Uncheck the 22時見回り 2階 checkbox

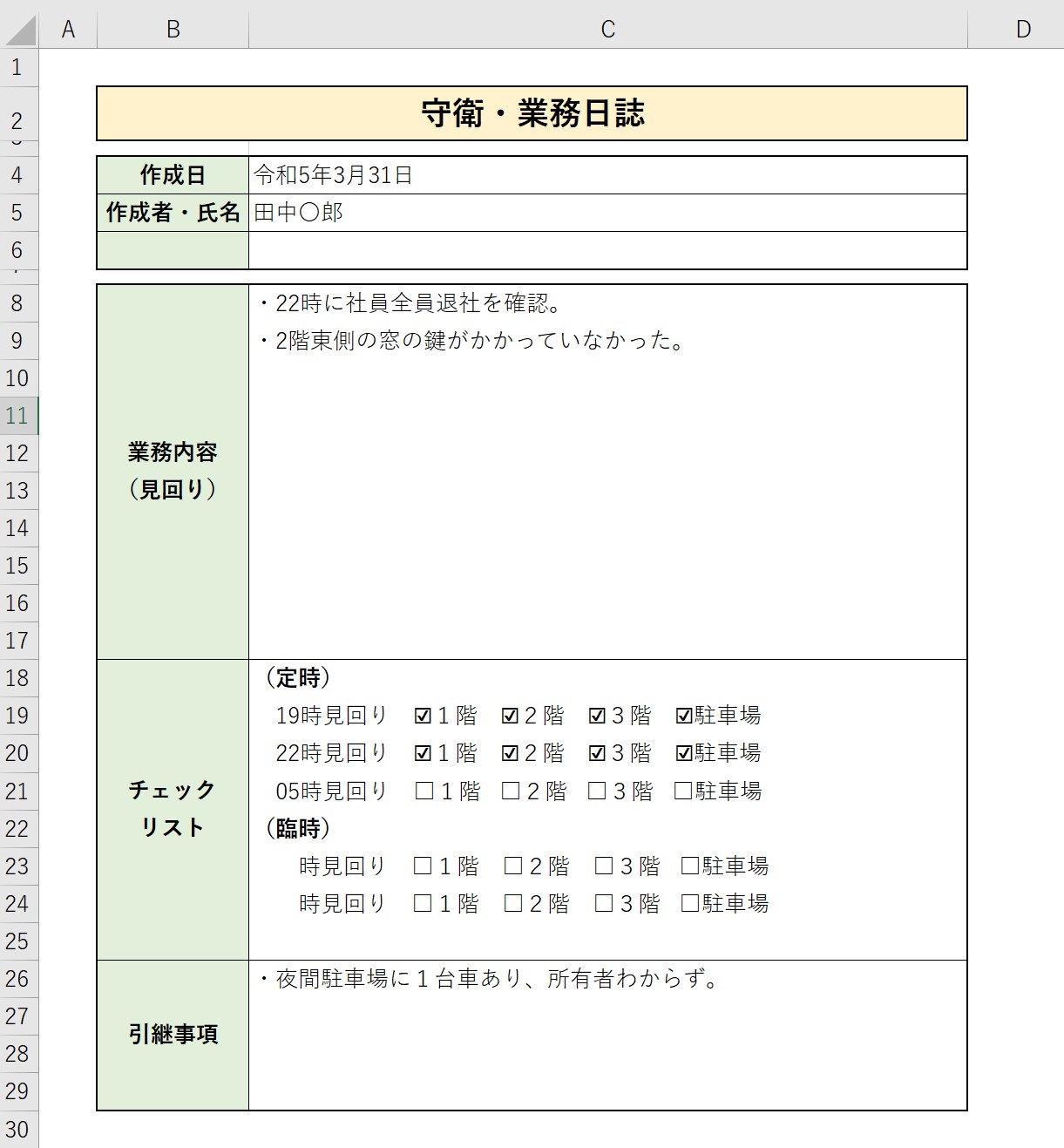(511, 753)
